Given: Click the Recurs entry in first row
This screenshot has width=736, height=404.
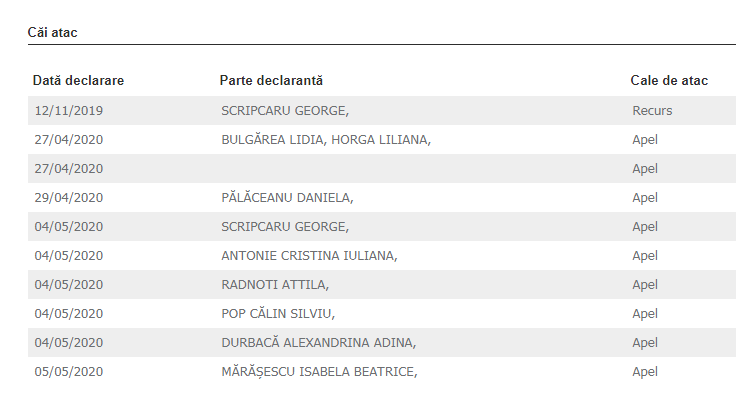Looking at the screenshot, I should pyautogui.click(x=652, y=110).
